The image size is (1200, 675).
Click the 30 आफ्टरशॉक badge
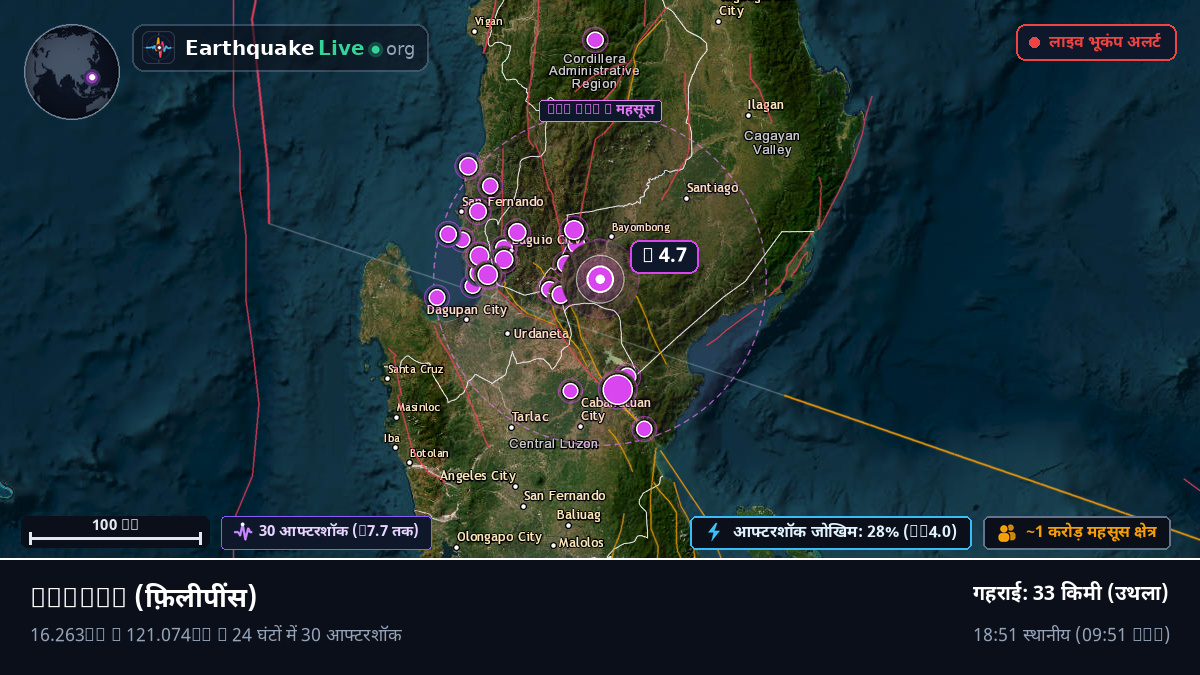tap(326, 532)
